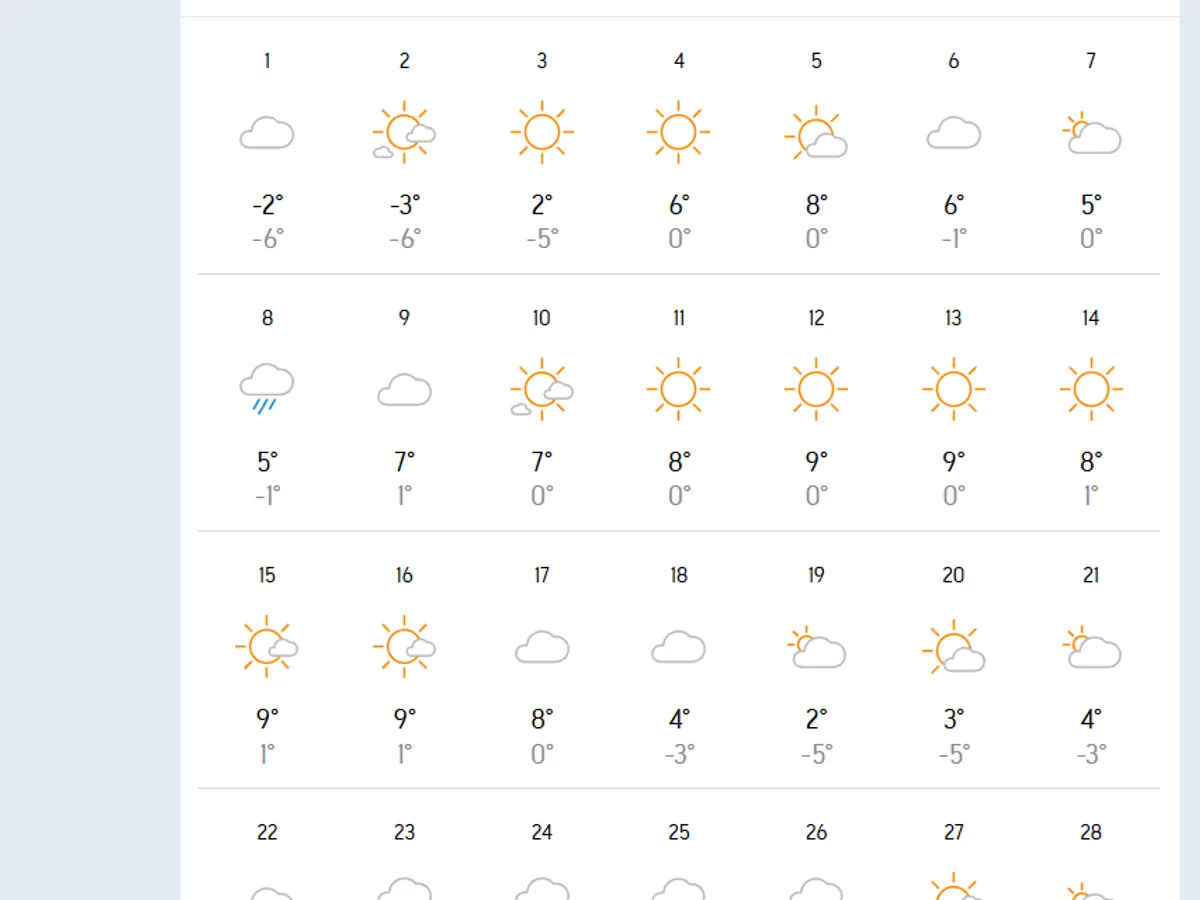Click the cloudy icon on day 9
This screenshot has height=900, width=1200.
[x=404, y=387]
